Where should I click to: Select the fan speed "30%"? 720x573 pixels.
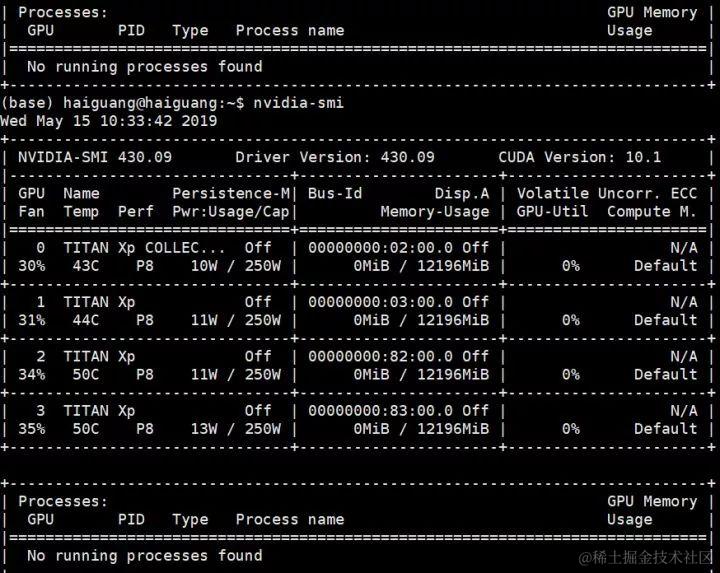click(32, 266)
